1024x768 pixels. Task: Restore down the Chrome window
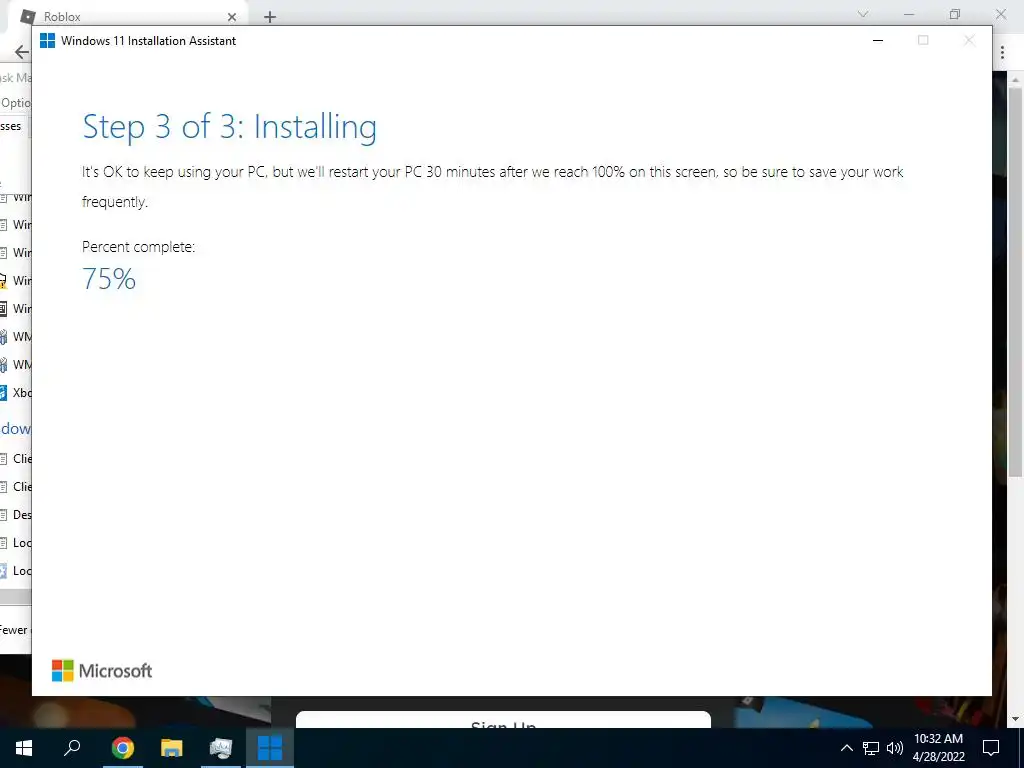tap(955, 14)
